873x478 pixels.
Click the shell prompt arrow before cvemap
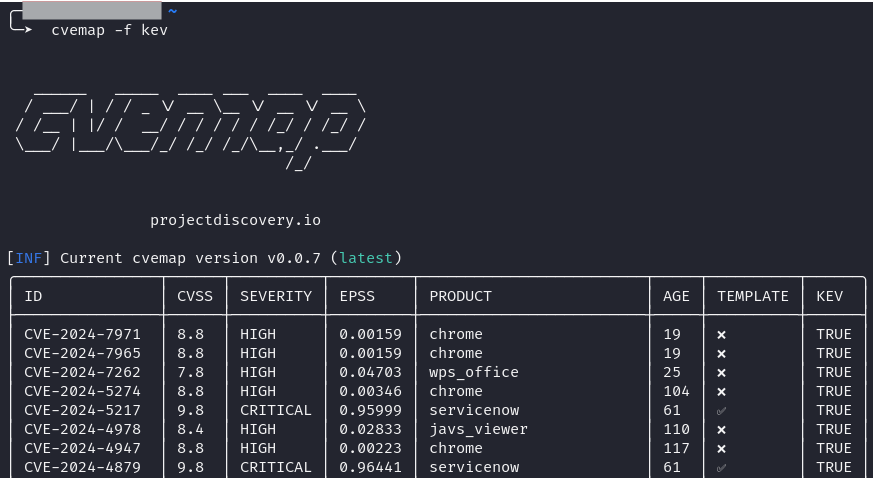pos(22,30)
